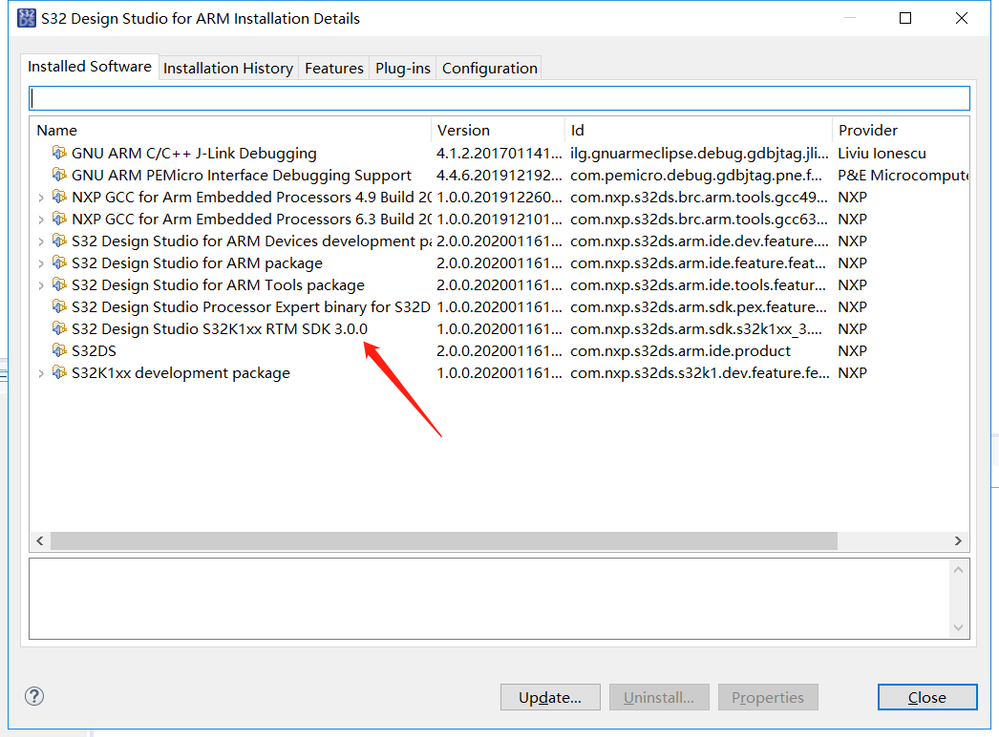The image size is (999, 737).
Task: Click Id com.nxp.s32ds.s32k1.dev.feature.fe... cell
Action: click(700, 373)
